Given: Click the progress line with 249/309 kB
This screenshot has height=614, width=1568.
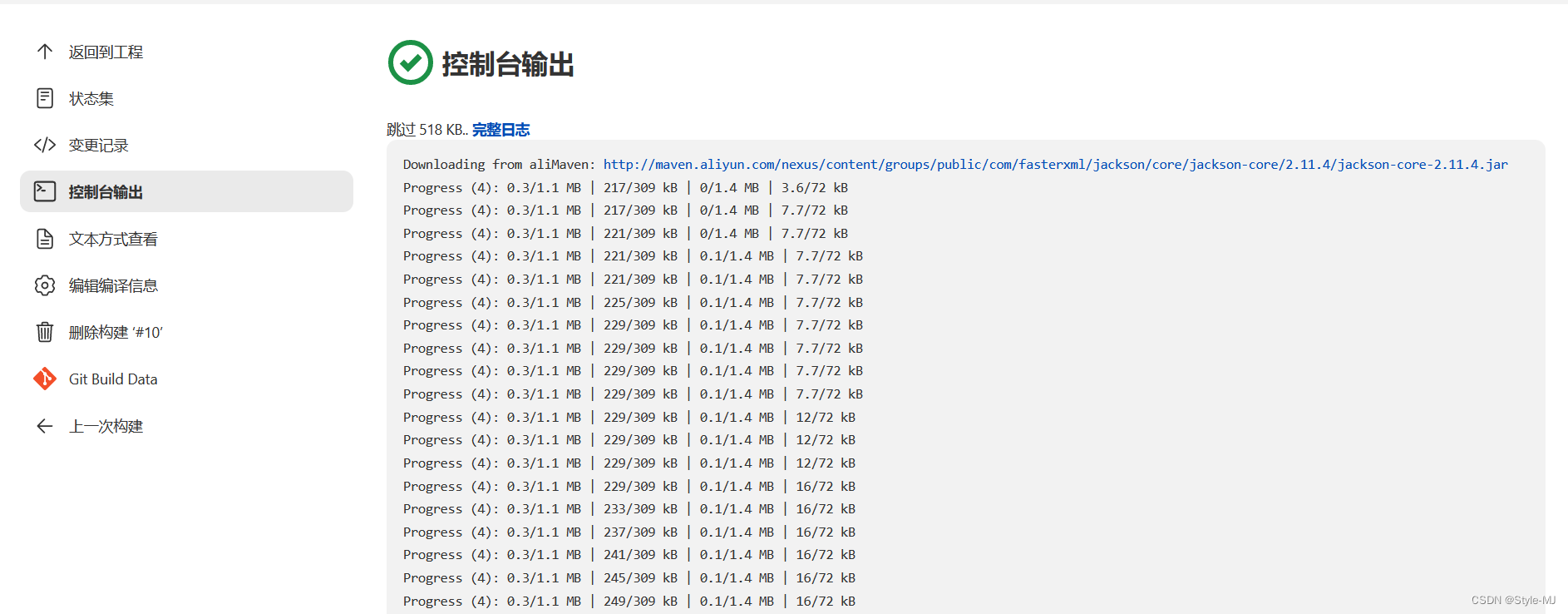Looking at the screenshot, I should tap(629, 602).
